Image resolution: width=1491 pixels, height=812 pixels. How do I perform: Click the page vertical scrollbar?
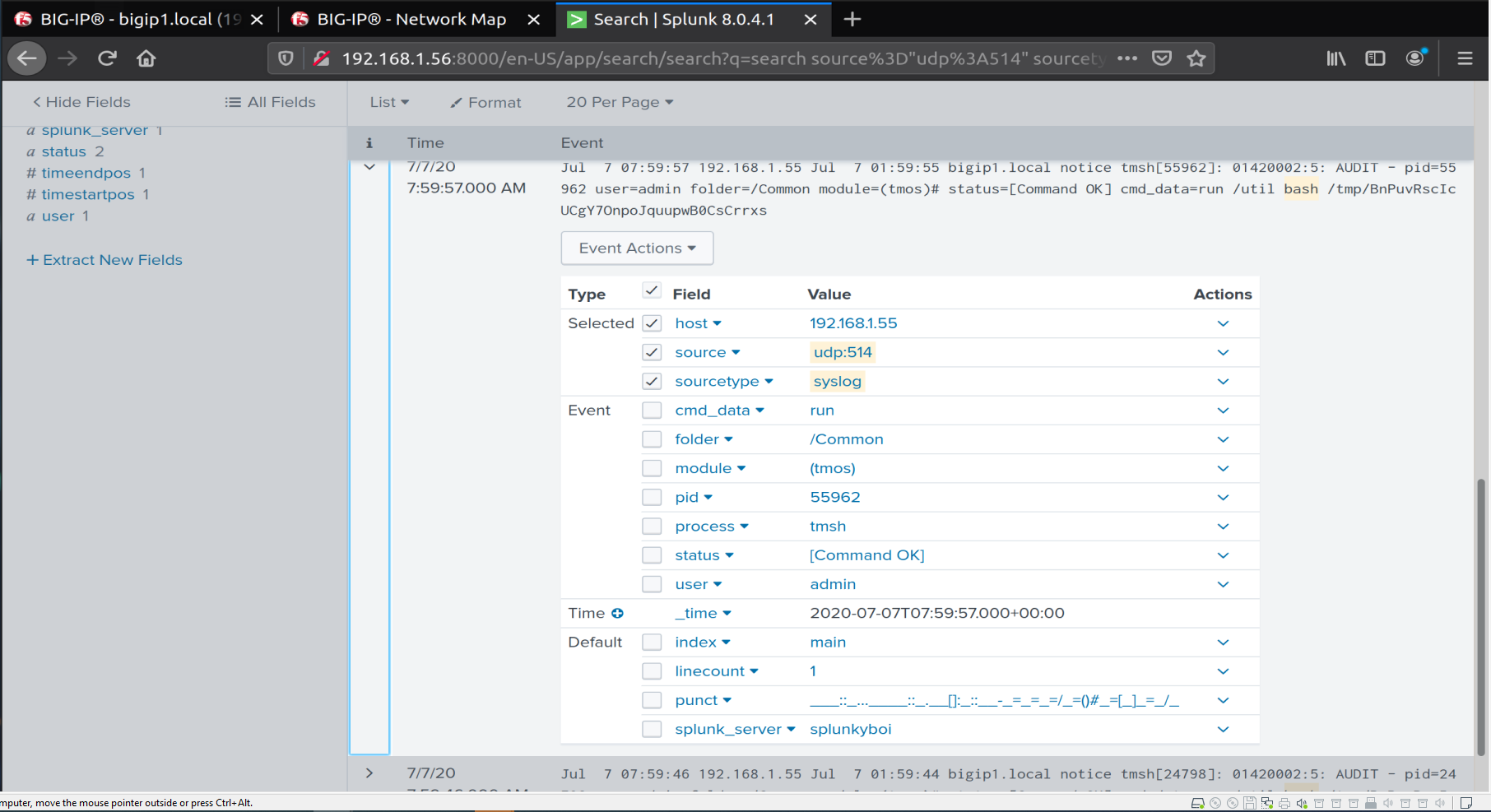(1481, 617)
